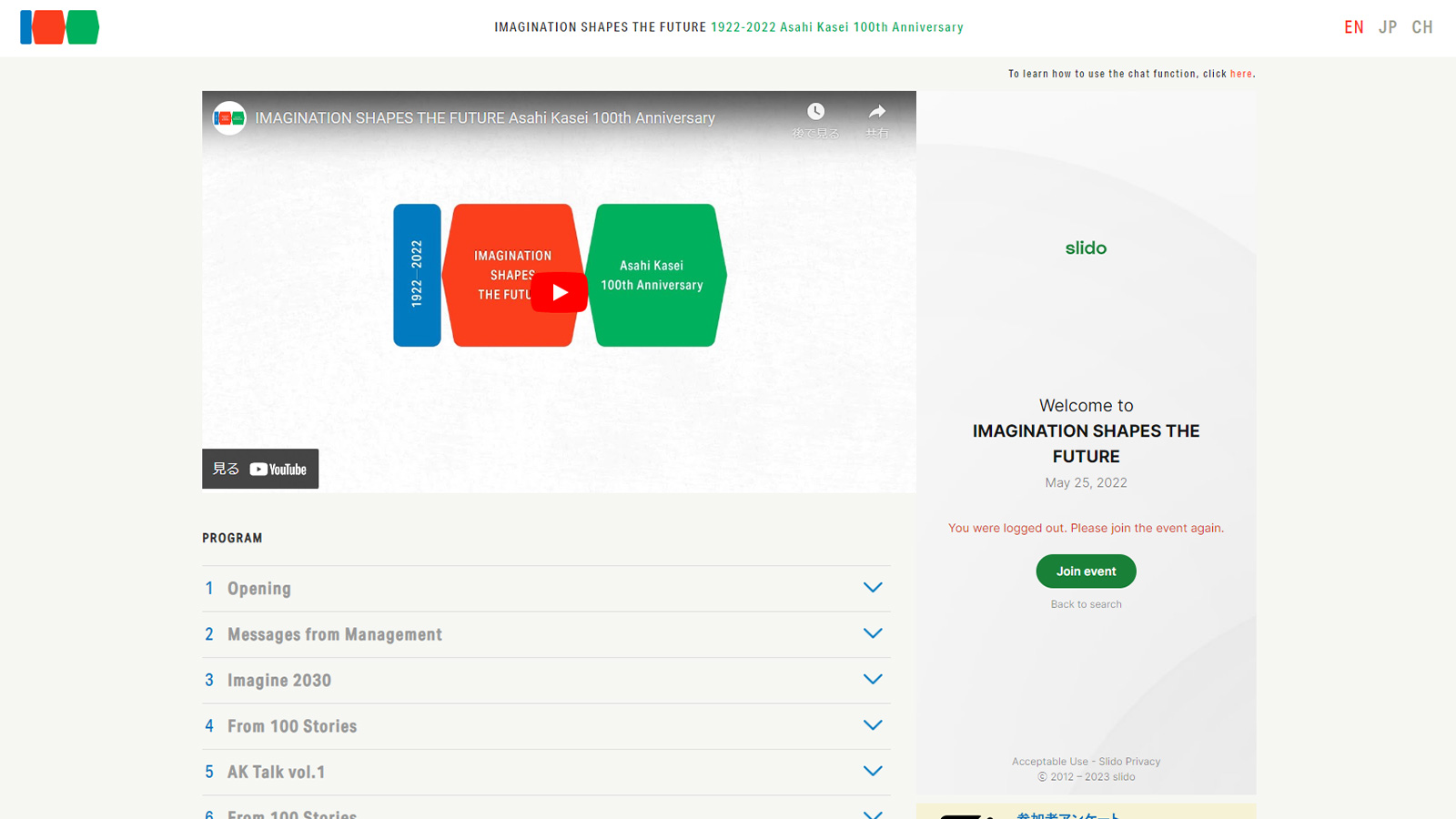Expand the Opening program chevron
Viewport: 1456px width, 819px height.
(x=873, y=588)
